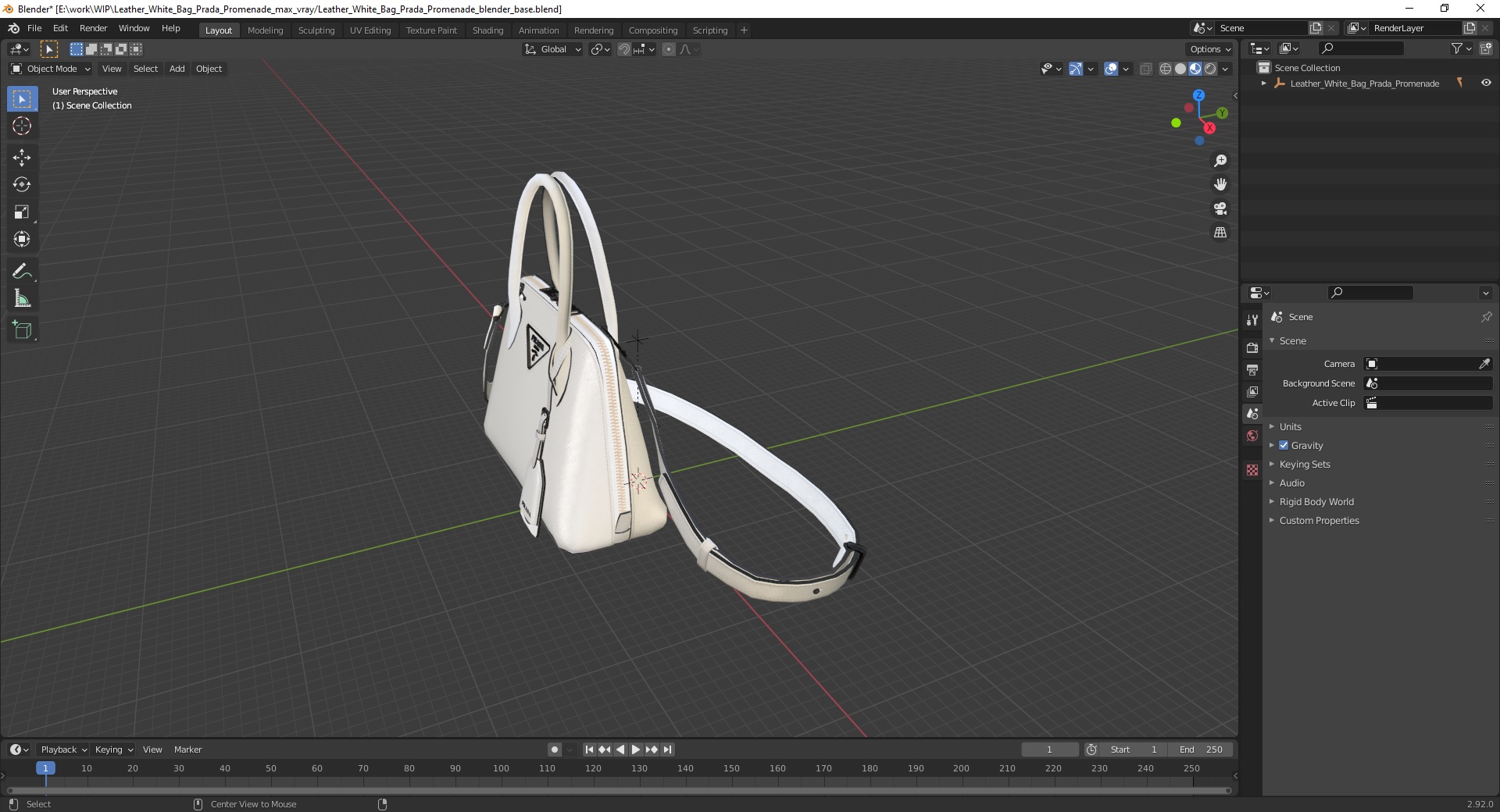
Task: Expand the Rigid Body World panel
Action: click(x=1316, y=501)
